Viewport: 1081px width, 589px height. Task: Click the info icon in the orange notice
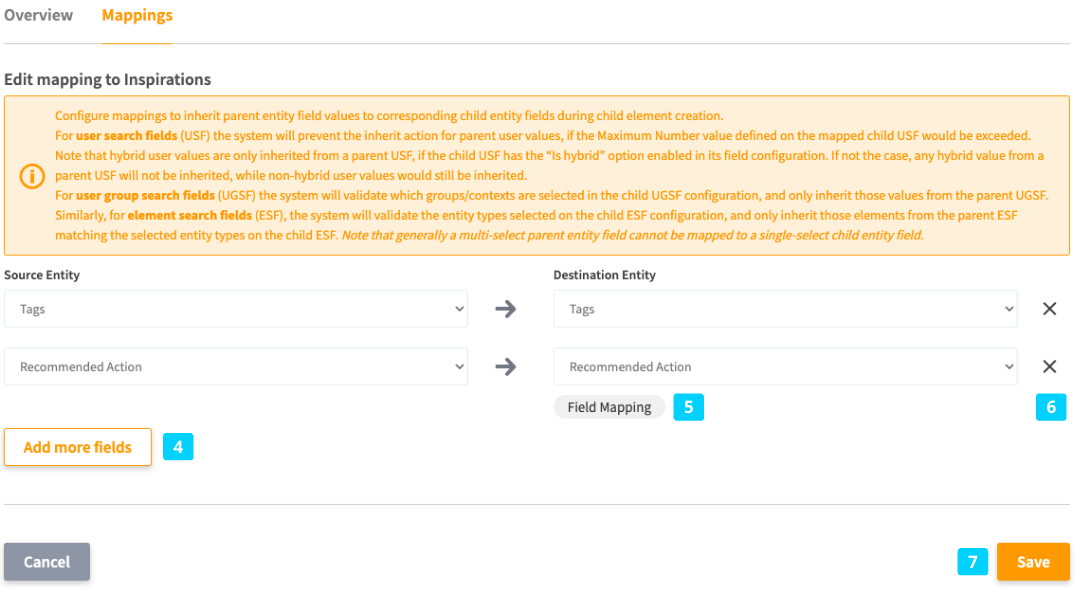coord(32,176)
